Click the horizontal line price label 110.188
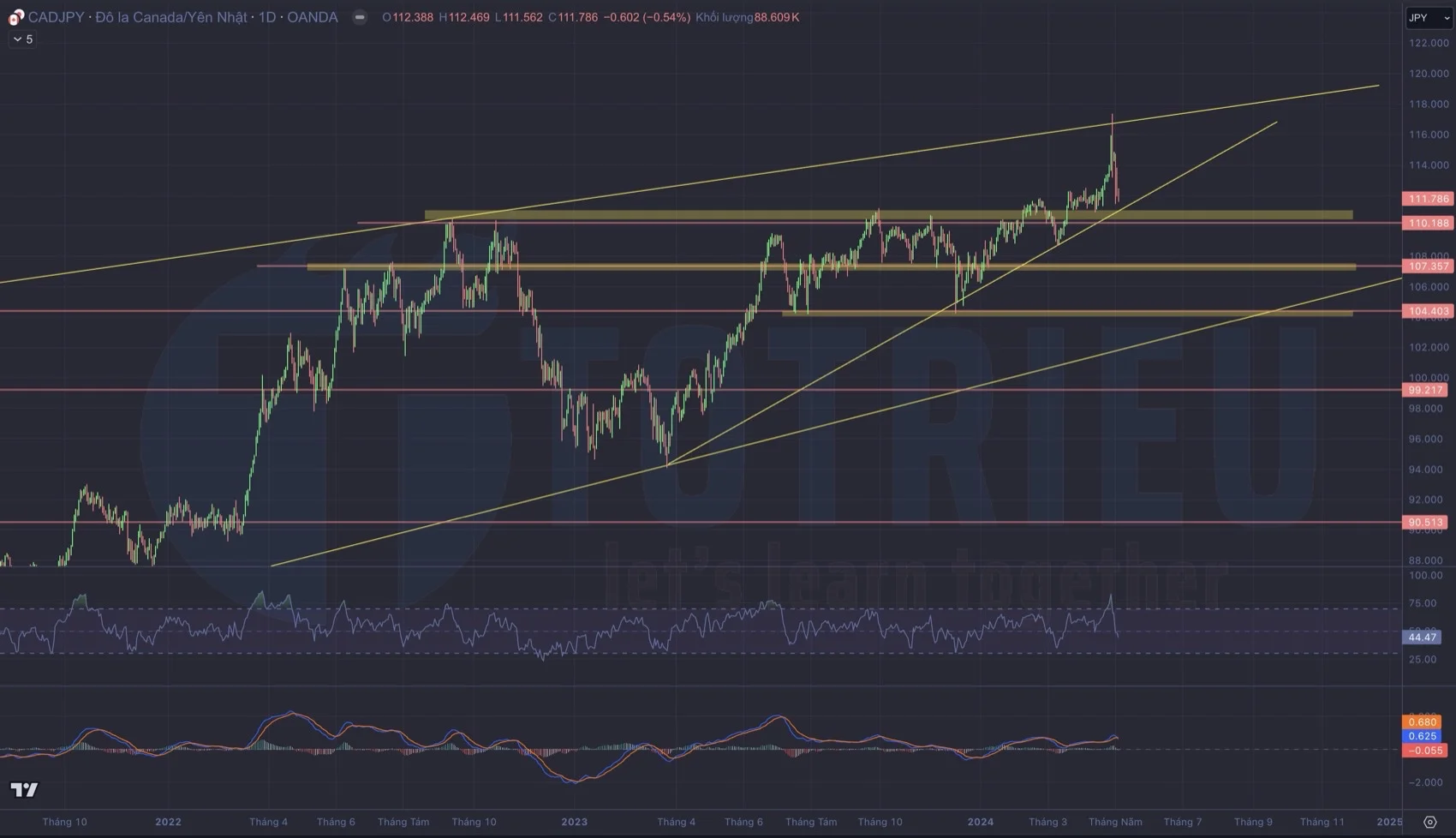 coord(1428,223)
